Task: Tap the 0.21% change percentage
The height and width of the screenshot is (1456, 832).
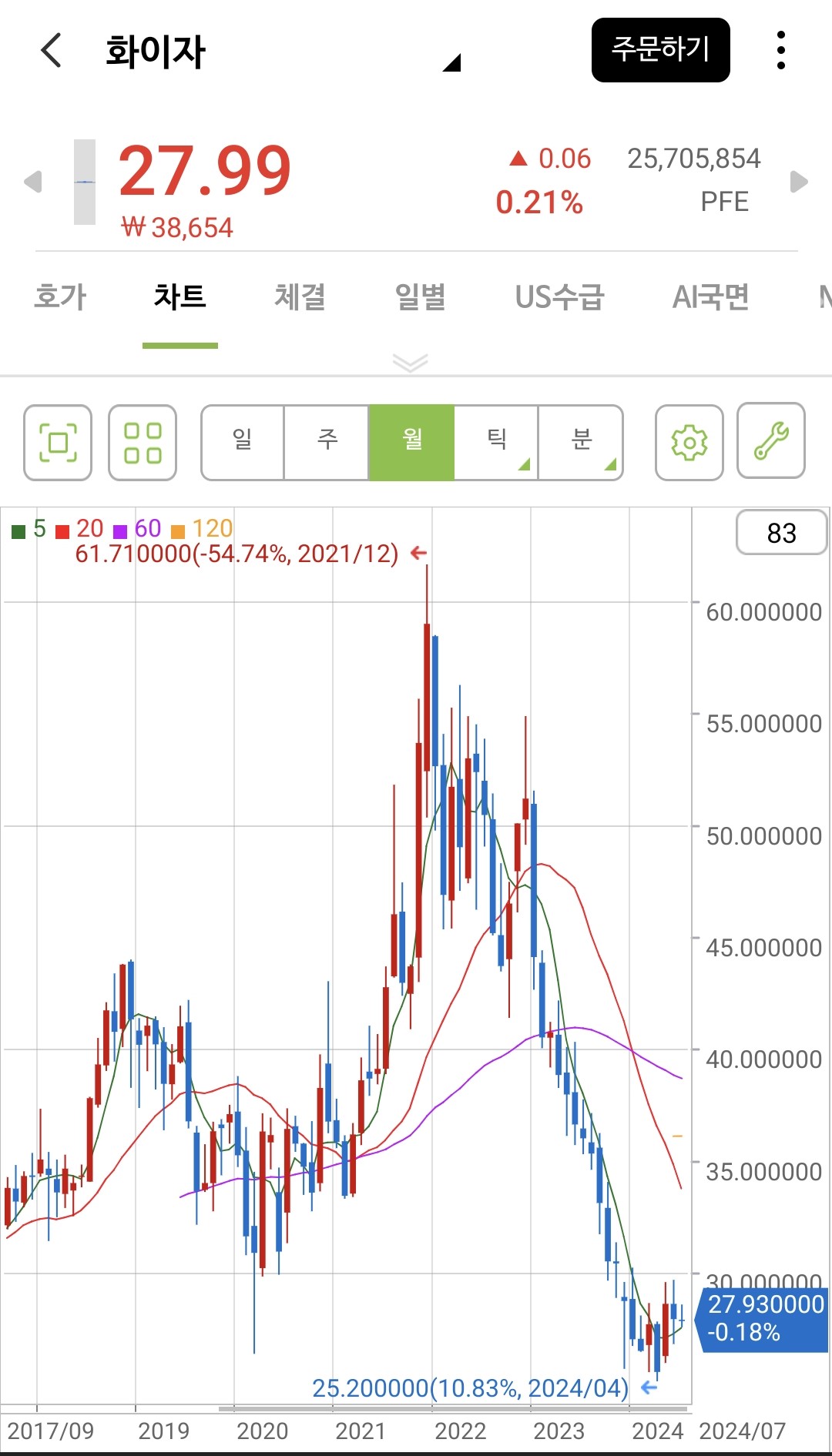Action: 539,203
